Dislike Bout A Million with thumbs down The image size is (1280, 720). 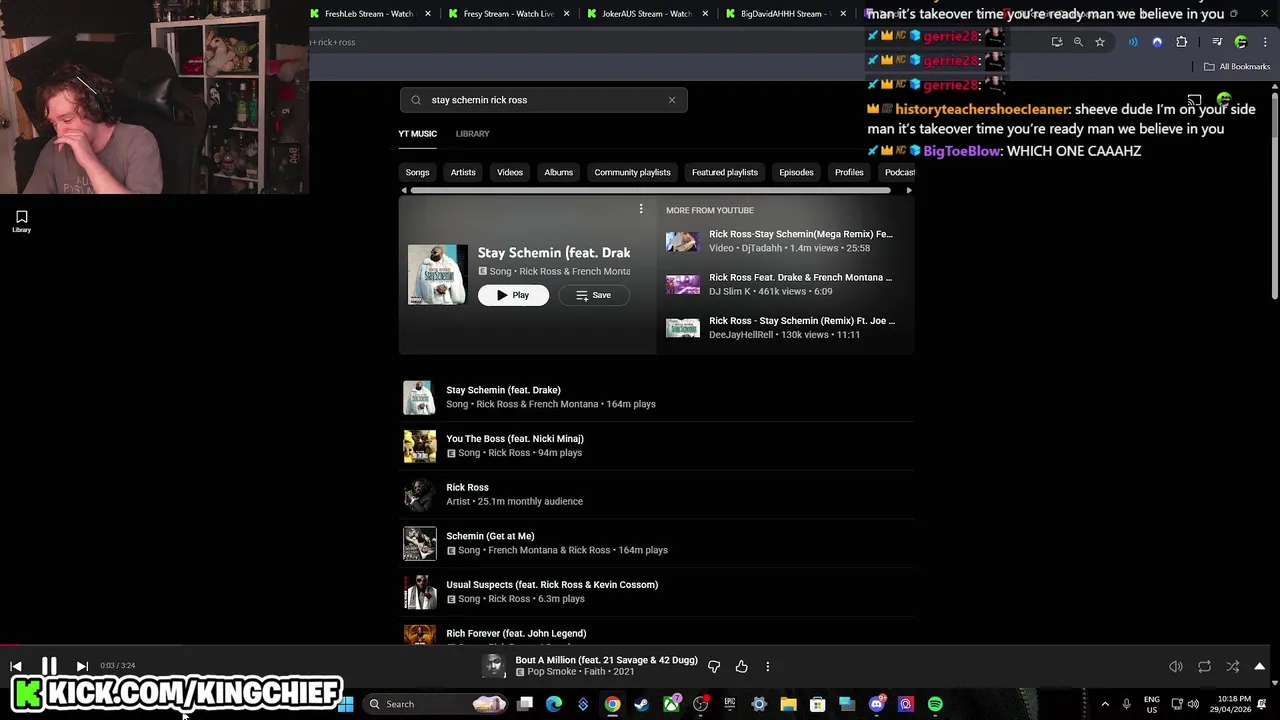[x=714, y=666]
